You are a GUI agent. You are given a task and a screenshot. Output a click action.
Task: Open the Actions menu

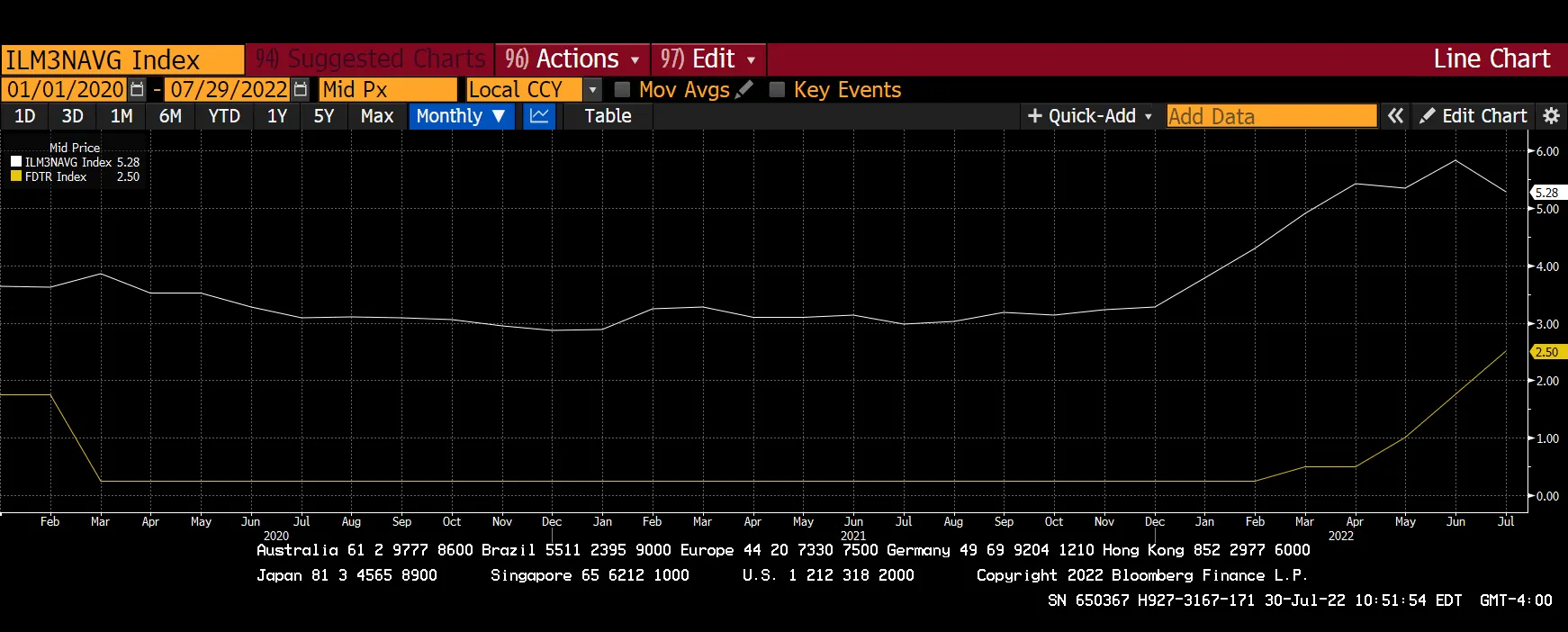click(x=572, y=59)
